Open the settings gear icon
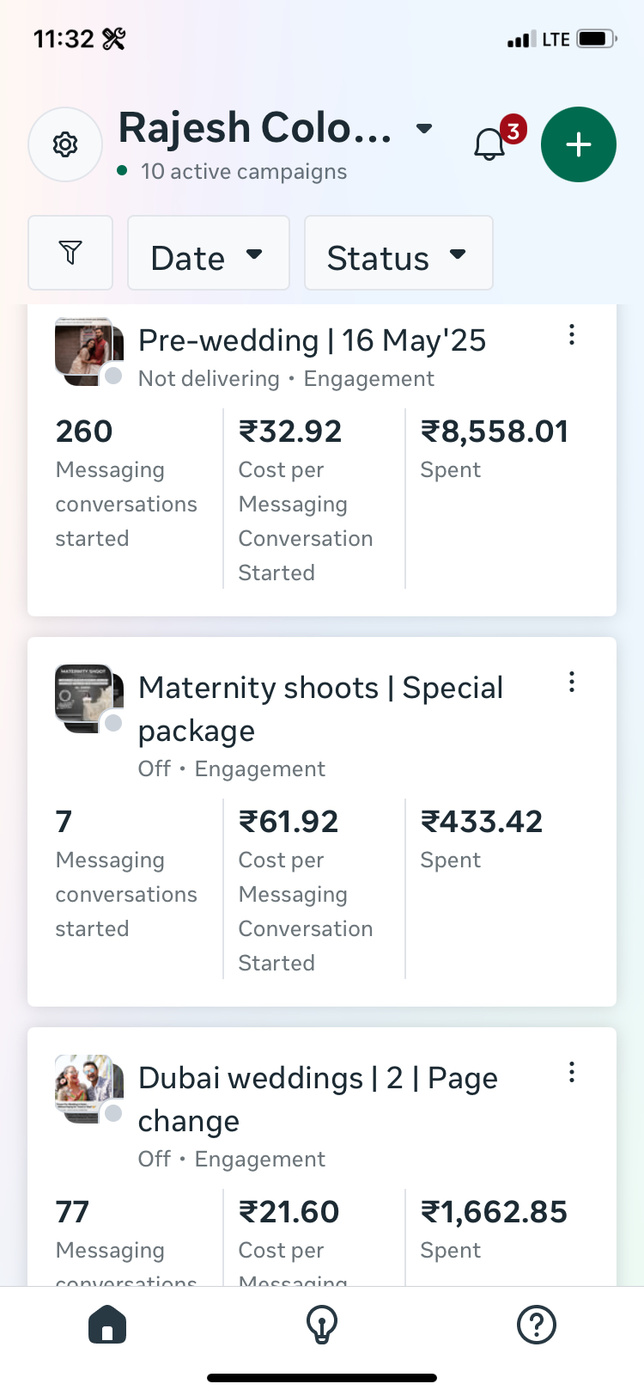Image resolution: width=644 pixels, height=1396 pixels. pyautogui.click(x=65, y=145)
